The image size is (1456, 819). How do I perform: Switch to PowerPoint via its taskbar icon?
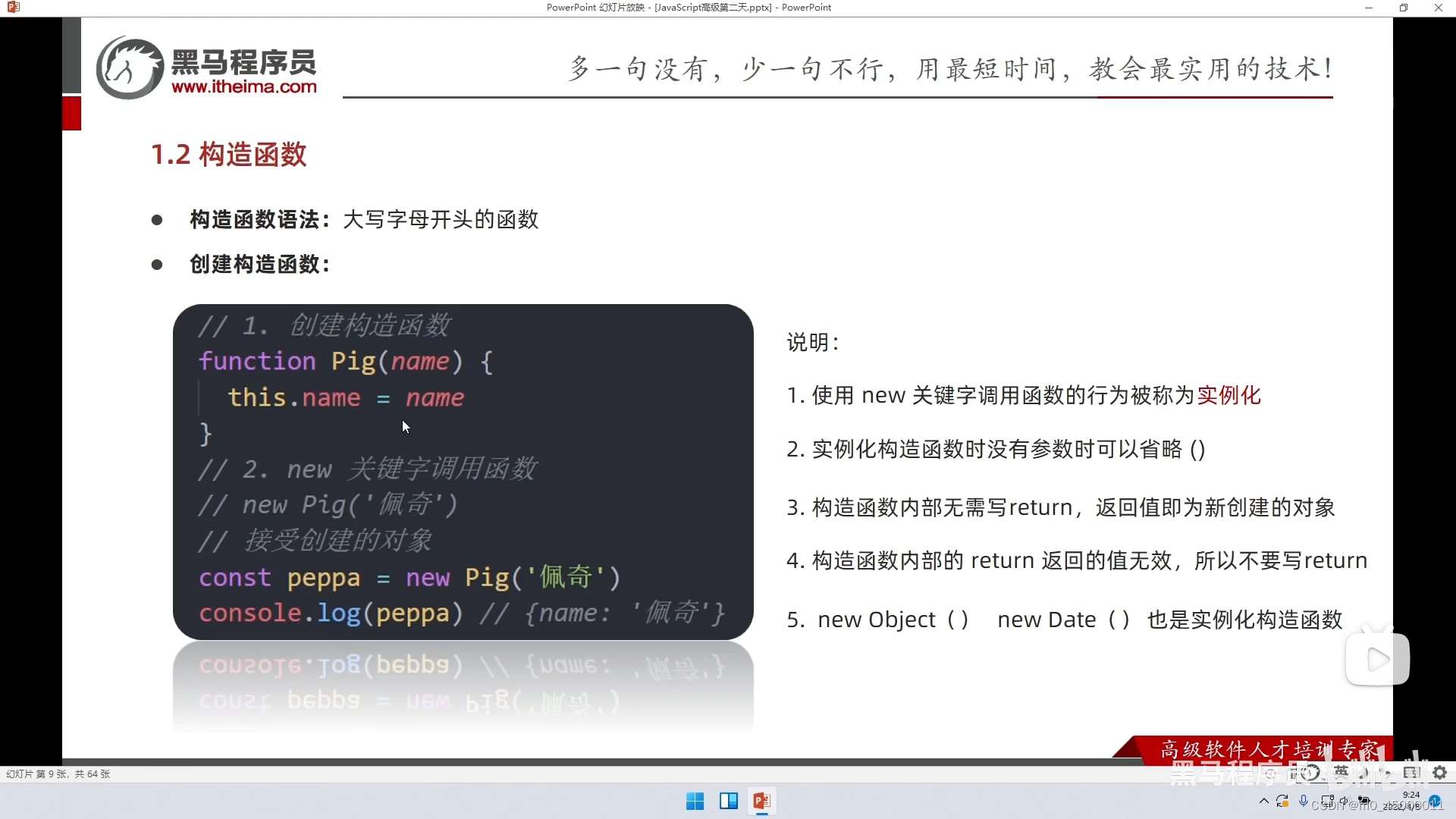pyautogui.click(x=763, y=801)
